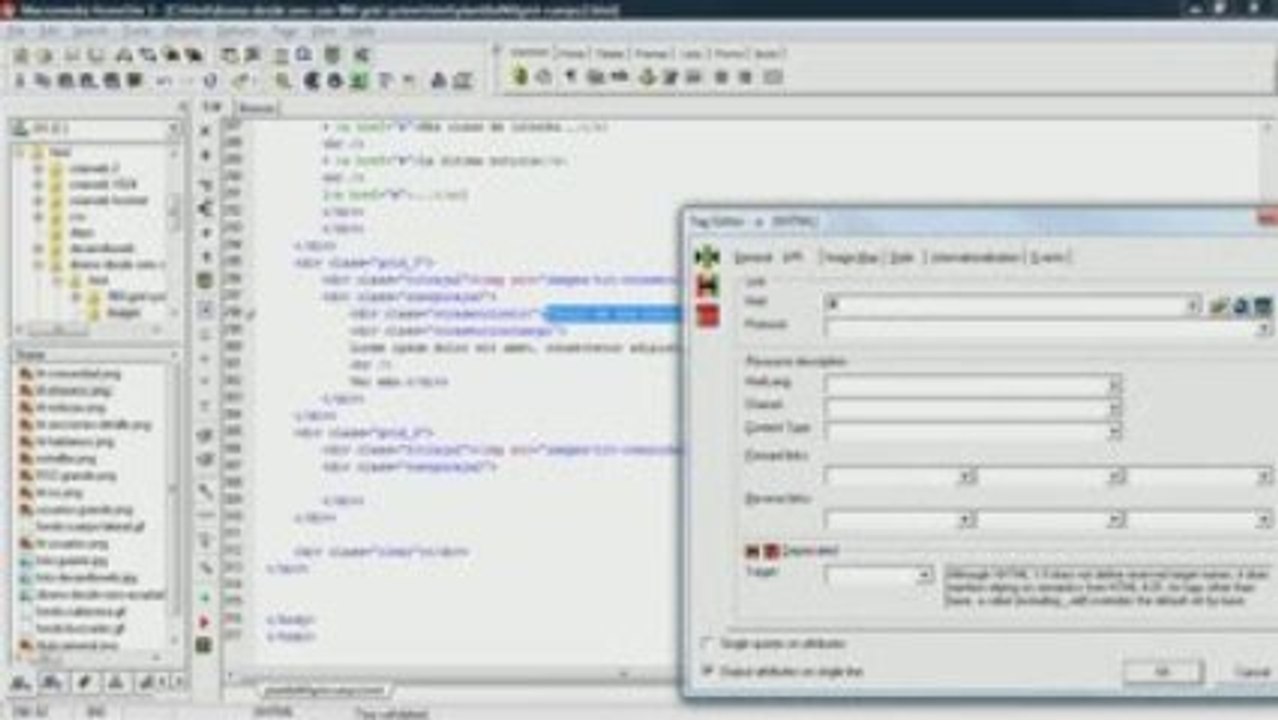Click the Open file toolbar icon
This screenshot has width=1278, height=720.
[43, 56]
